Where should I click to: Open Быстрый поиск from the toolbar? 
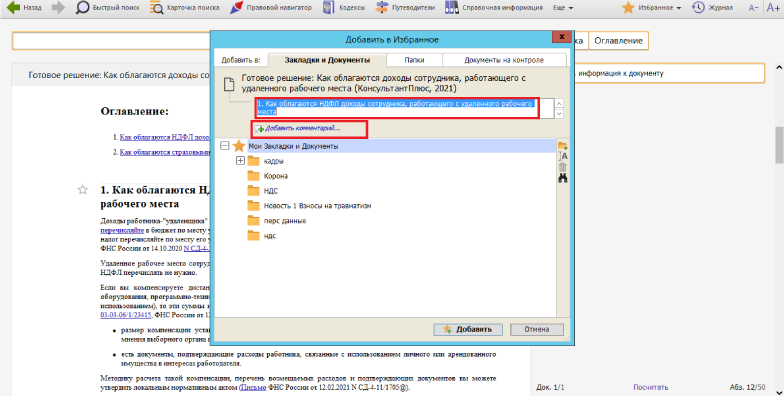107,8
